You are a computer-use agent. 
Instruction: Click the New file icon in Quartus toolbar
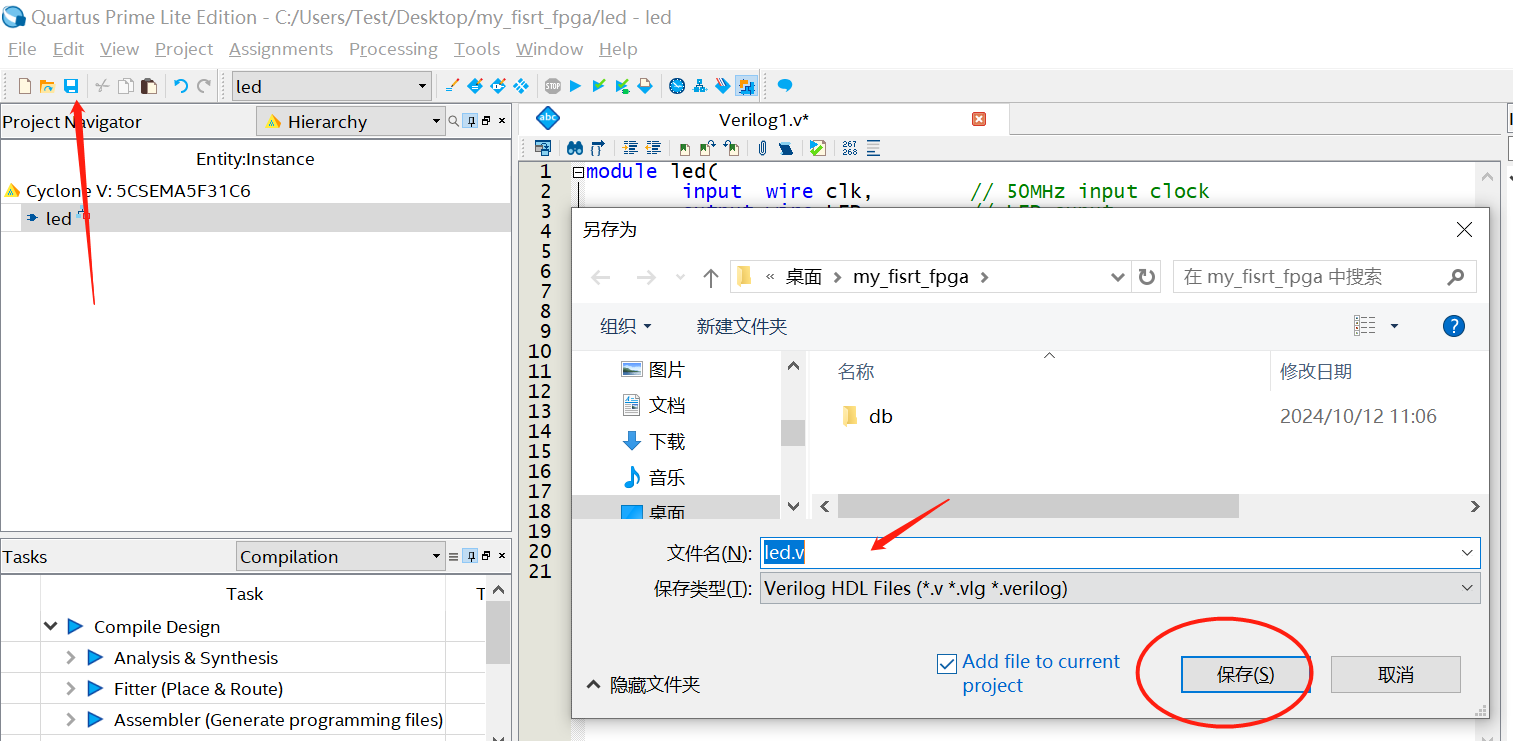pos(25,86)
